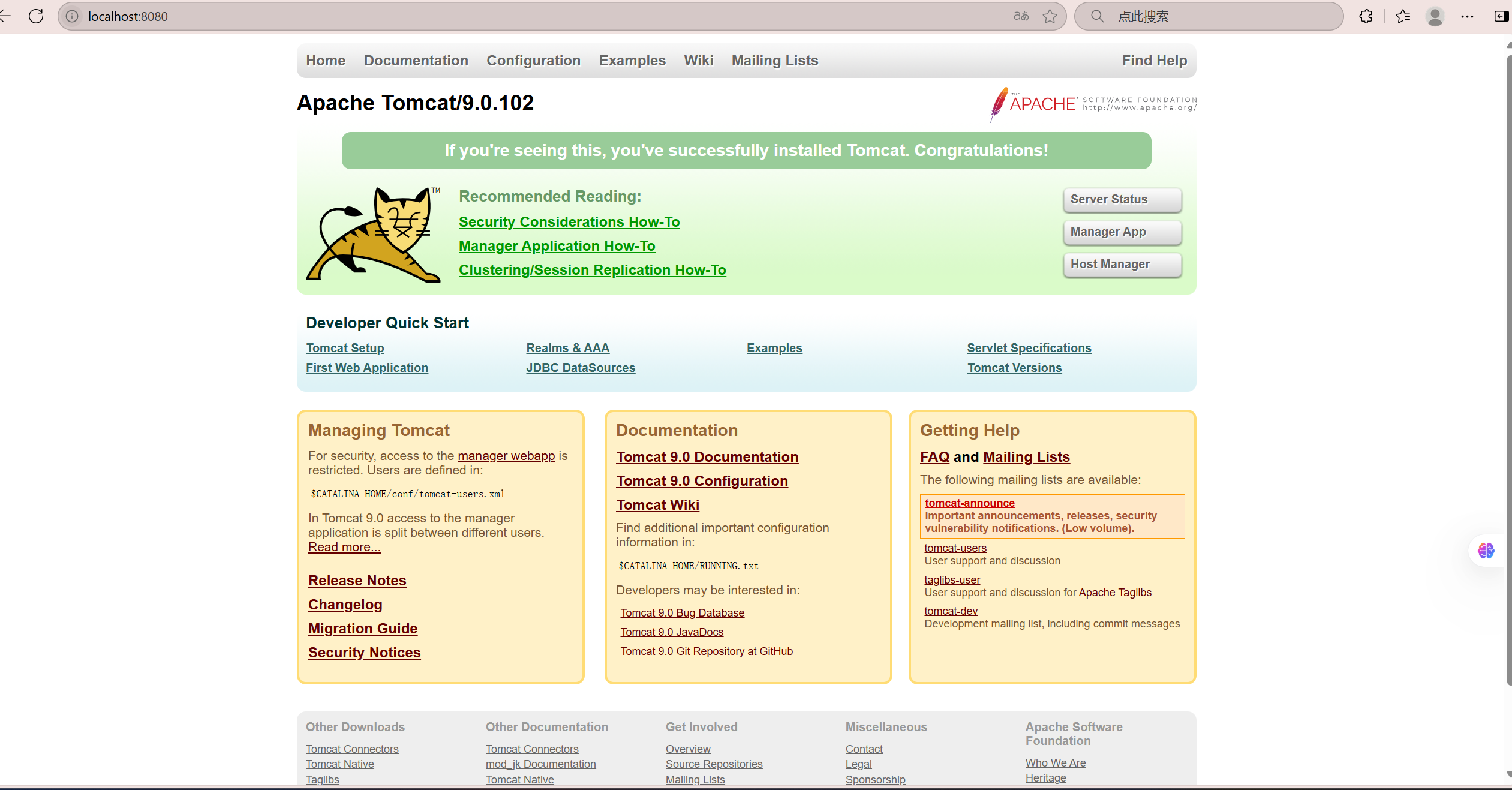
Task: Click the site information icon in address bar
Action: [x=72, y=16]
